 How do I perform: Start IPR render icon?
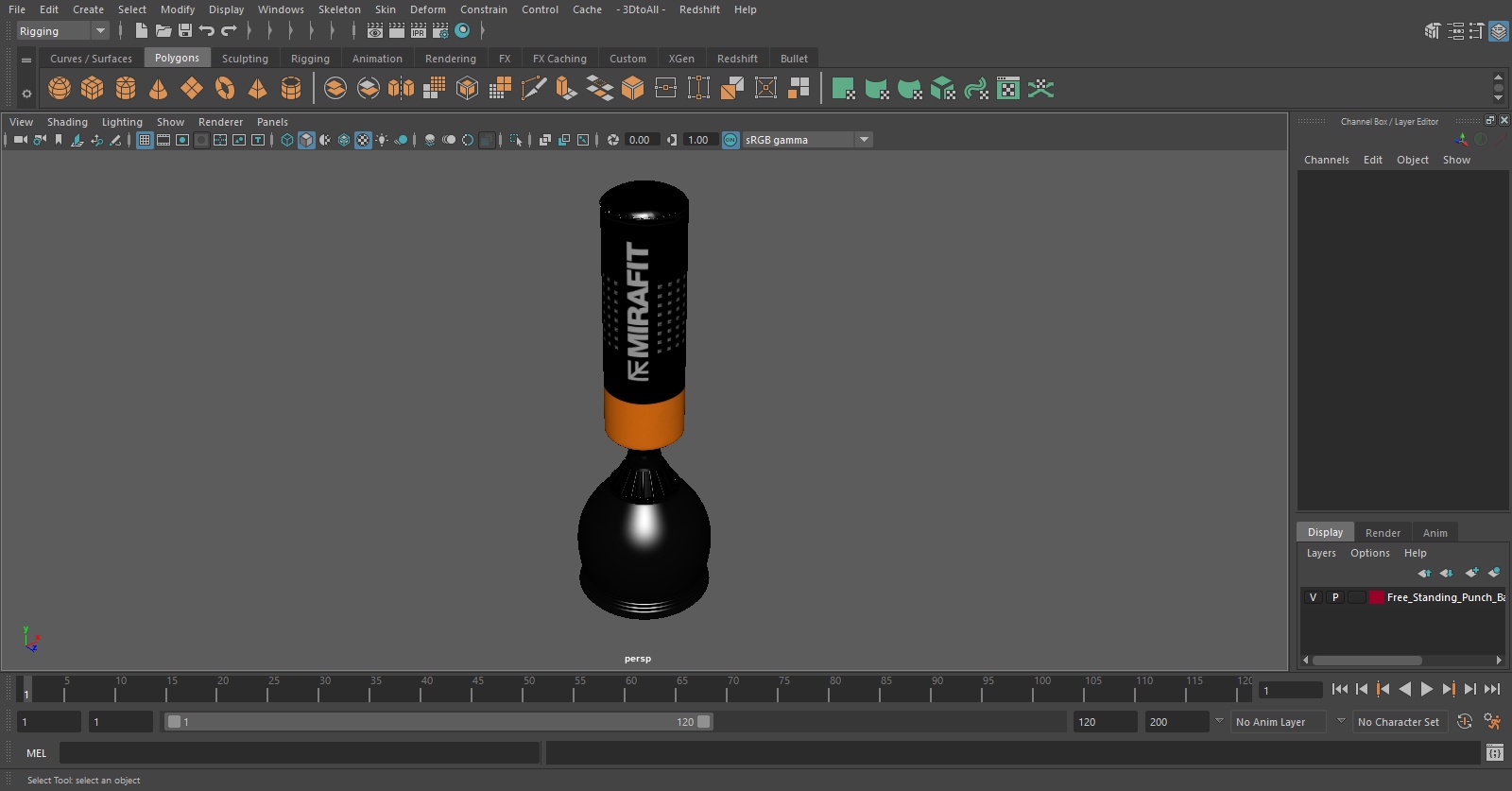(419, 30)
